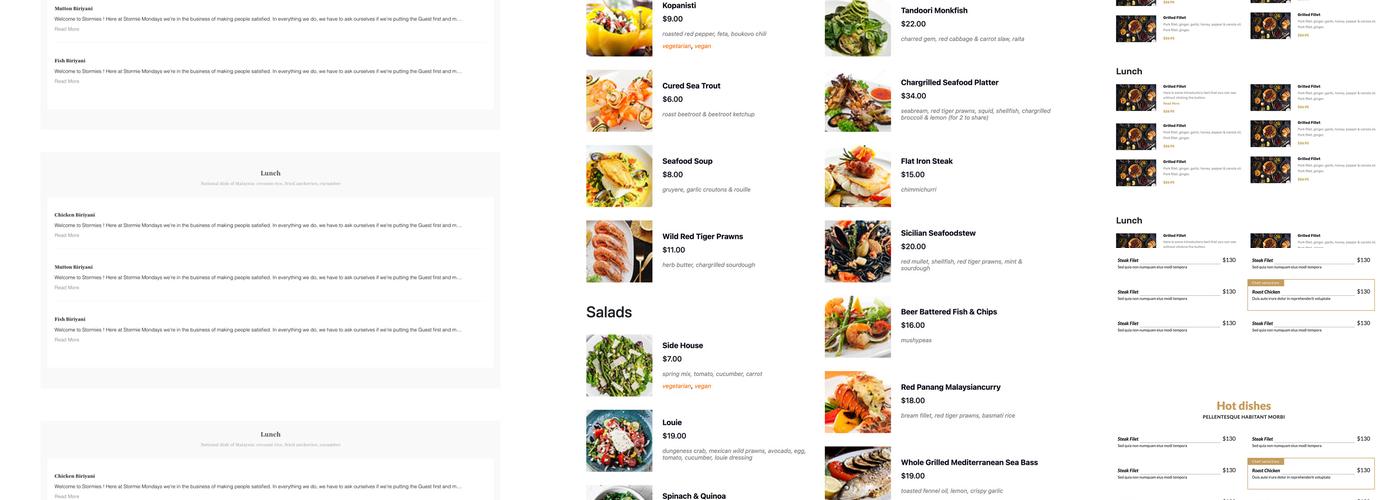
Task: Open the Side House salad image
Action: pyautogui.click(x=619, y=365)
